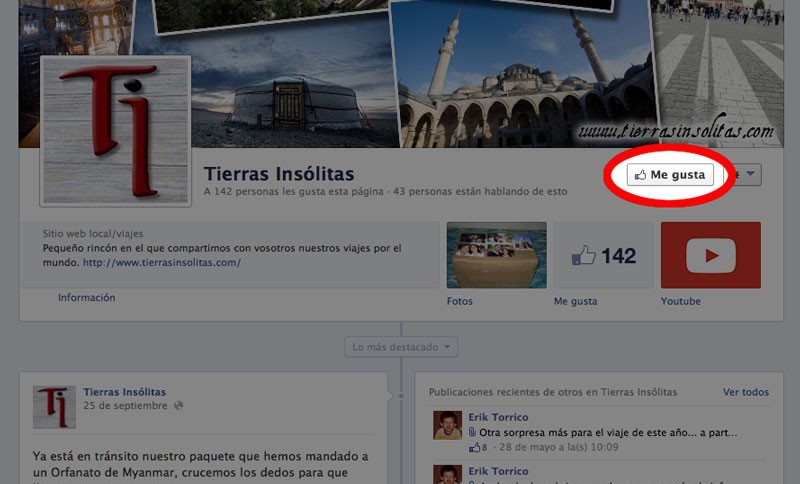Click 43 personas están hablando de esto text
800x484 pixels.
(x=480, y=192)
